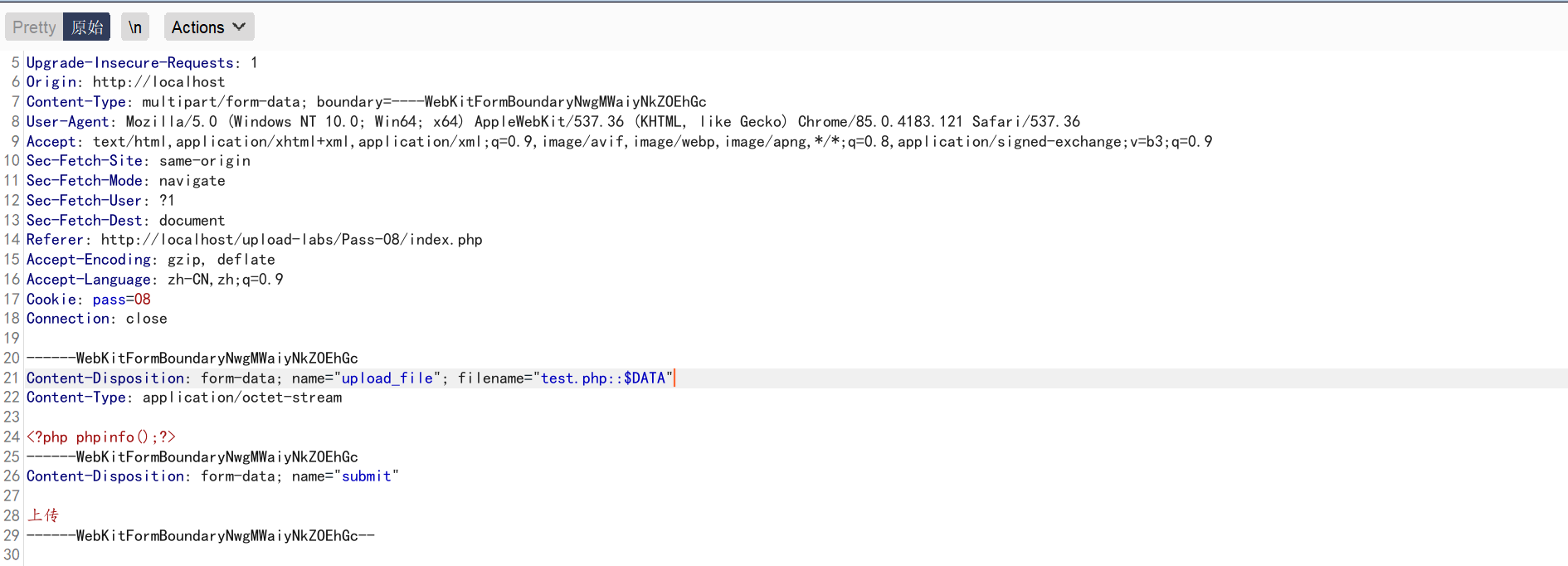Click the Connection: close line
The width and height of the screenshot is (1568, 566).
pyautogui.click(x=96, y=319)
